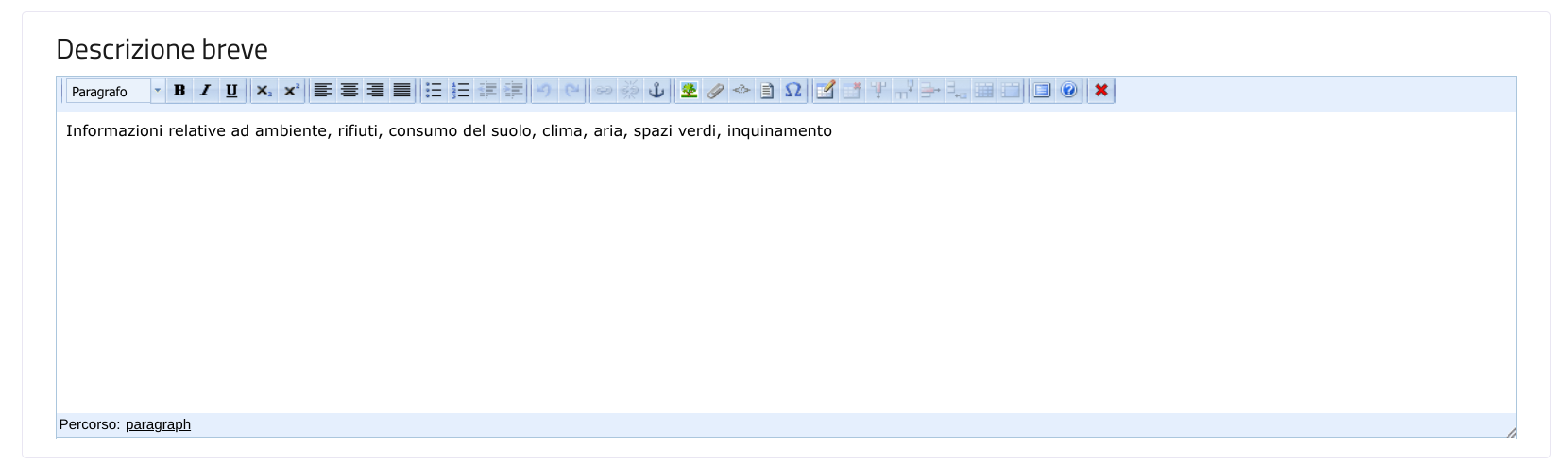
Task: Toggle underline formatting
Action: coord(231,91)
